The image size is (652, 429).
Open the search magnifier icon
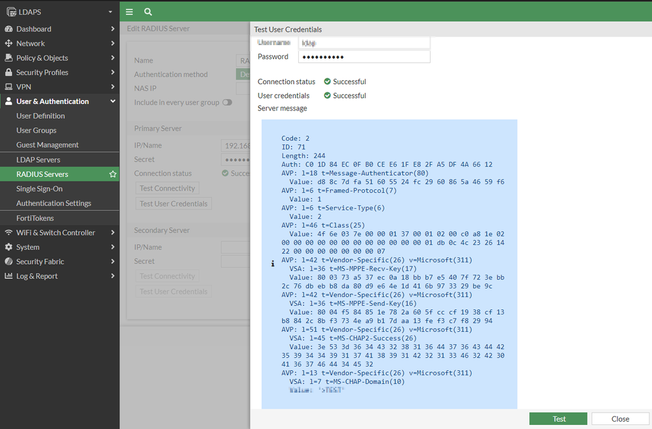[x=148, y=12]
